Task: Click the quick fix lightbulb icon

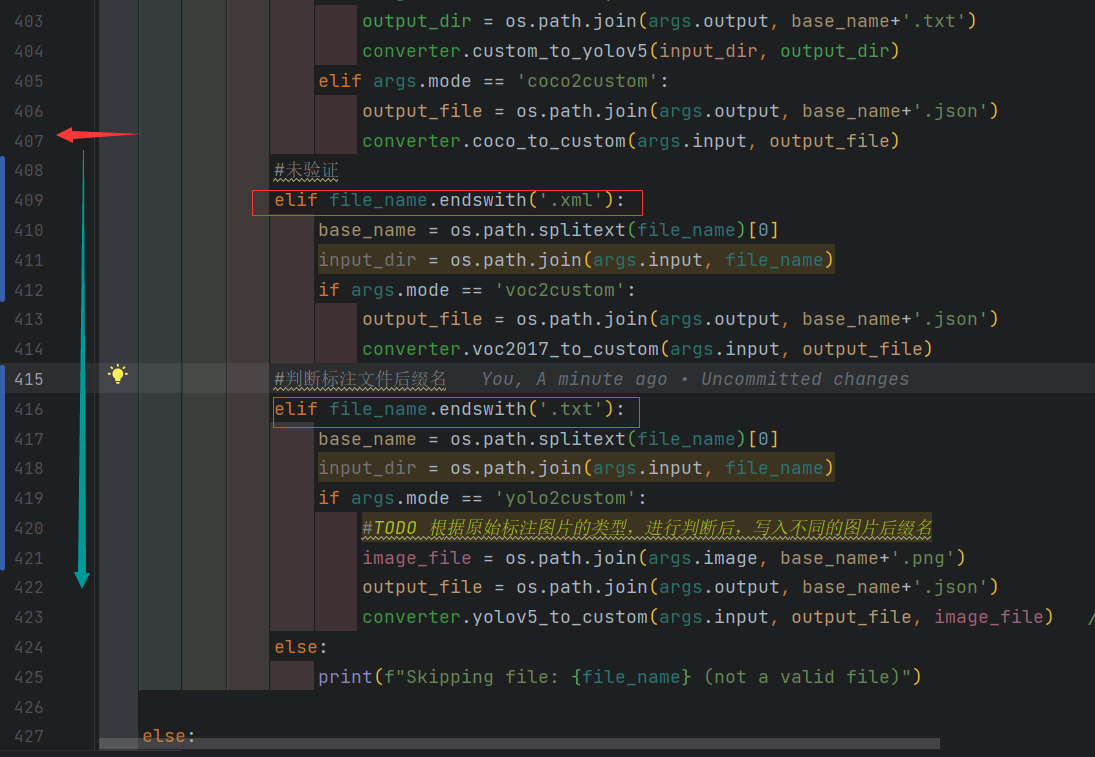Action: pyautogui.click(x=118, y=374)
